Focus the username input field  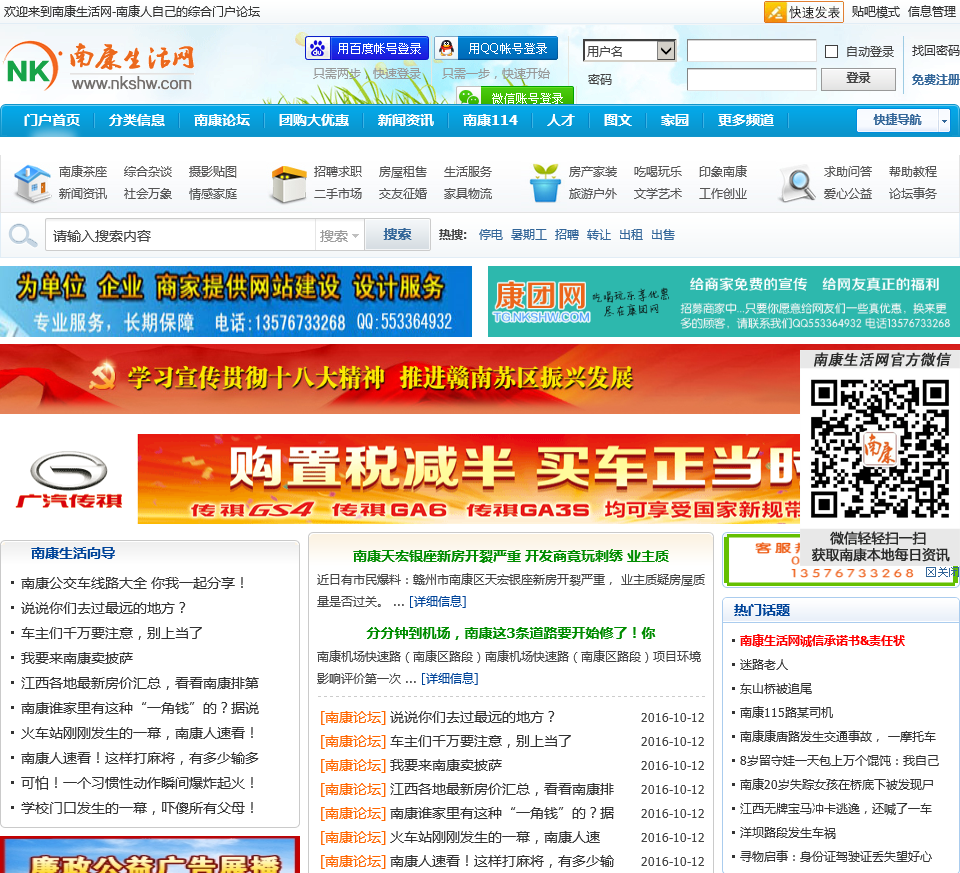click(x=751, y=51)
